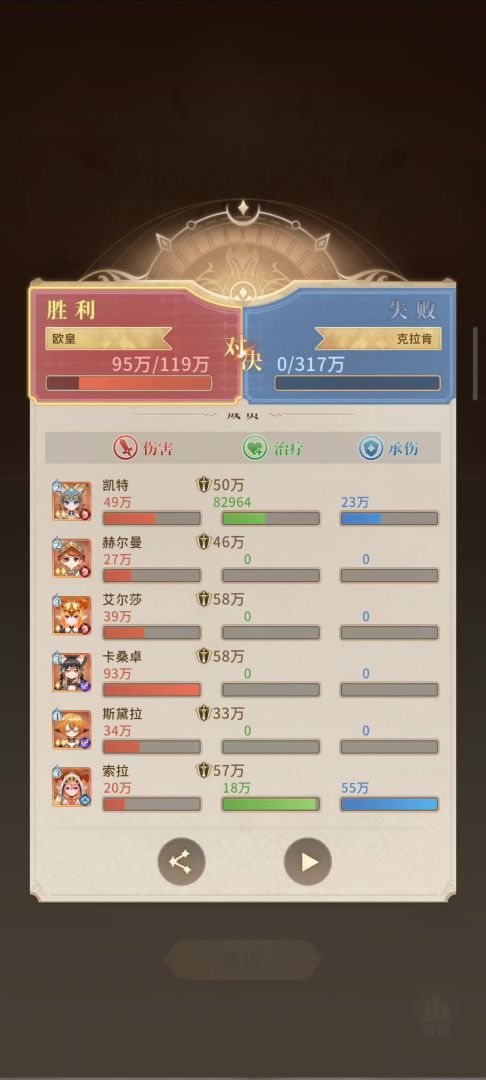The width and height of the screenshot is (486, 1080).
Task: Click 索拉's blue damage-taken bar
Action: coord(390,804)
